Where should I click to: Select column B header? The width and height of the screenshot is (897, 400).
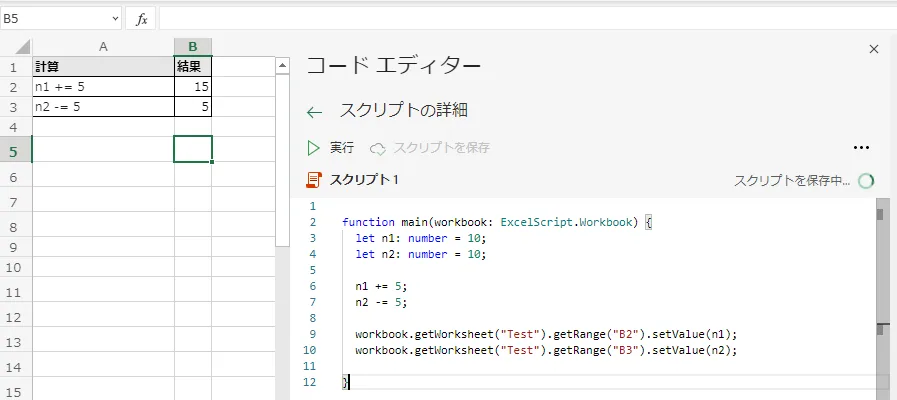193,46
